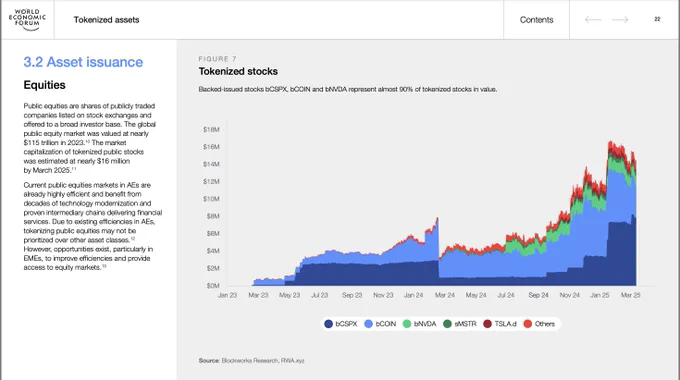Image resolution: width=680 pixels, height=380 pixels.
Task: Click the $10M y-axis label
Action: click(x=211, y=199)
